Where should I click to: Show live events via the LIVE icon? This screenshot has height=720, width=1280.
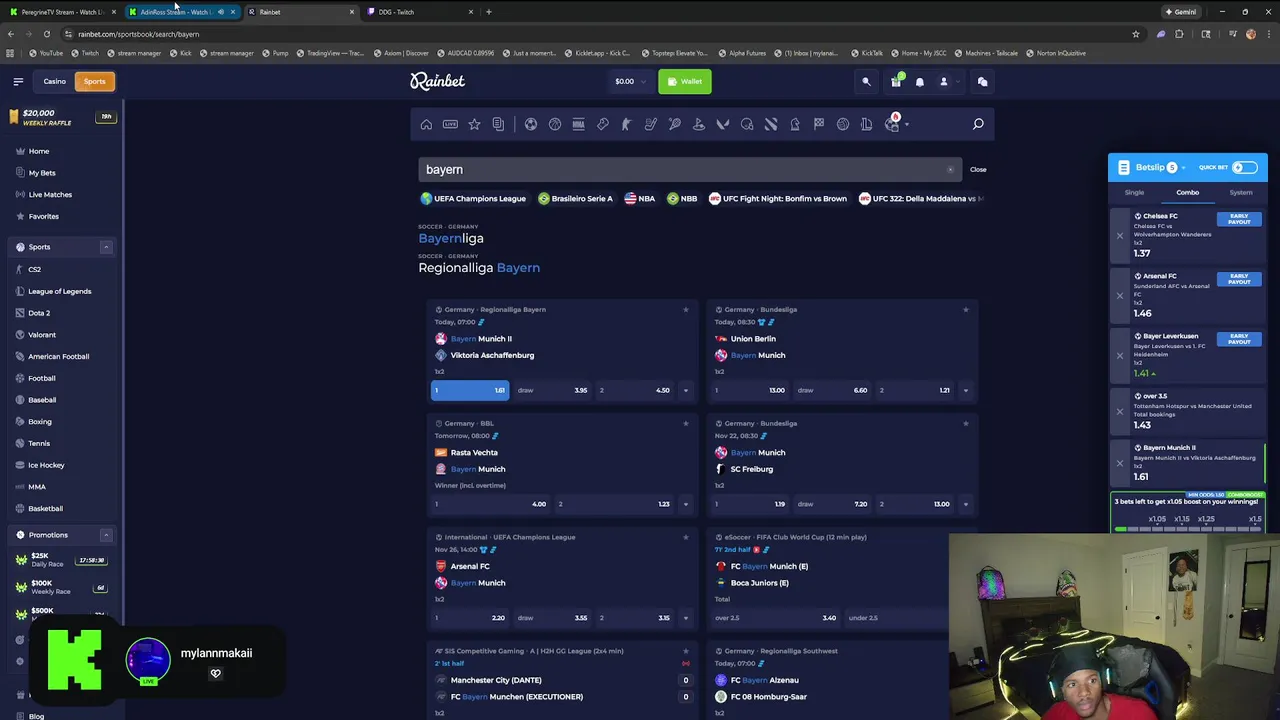pyautogui.click(x=450, y=124)
